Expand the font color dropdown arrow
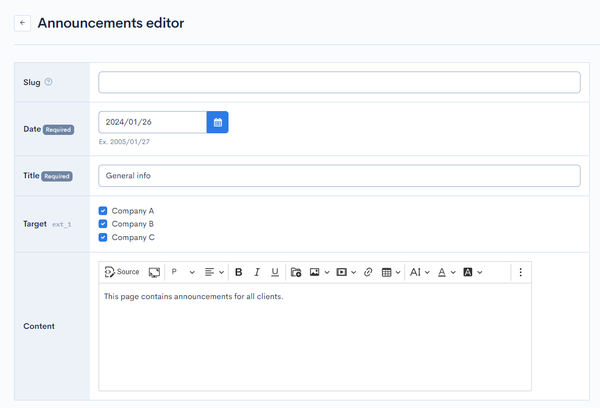The image size is (600, 408). click(x=453, y=272)
